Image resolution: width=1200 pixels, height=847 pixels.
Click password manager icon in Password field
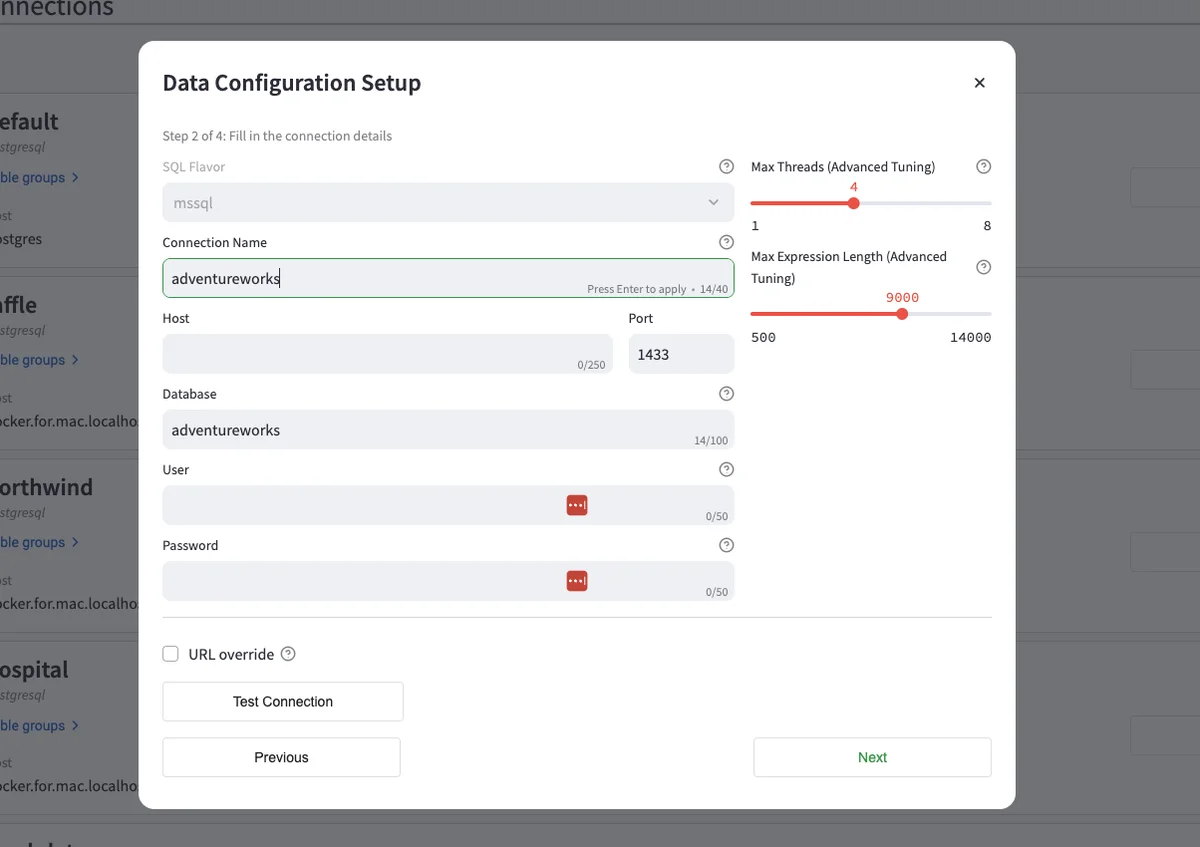[x=577, y=581]
